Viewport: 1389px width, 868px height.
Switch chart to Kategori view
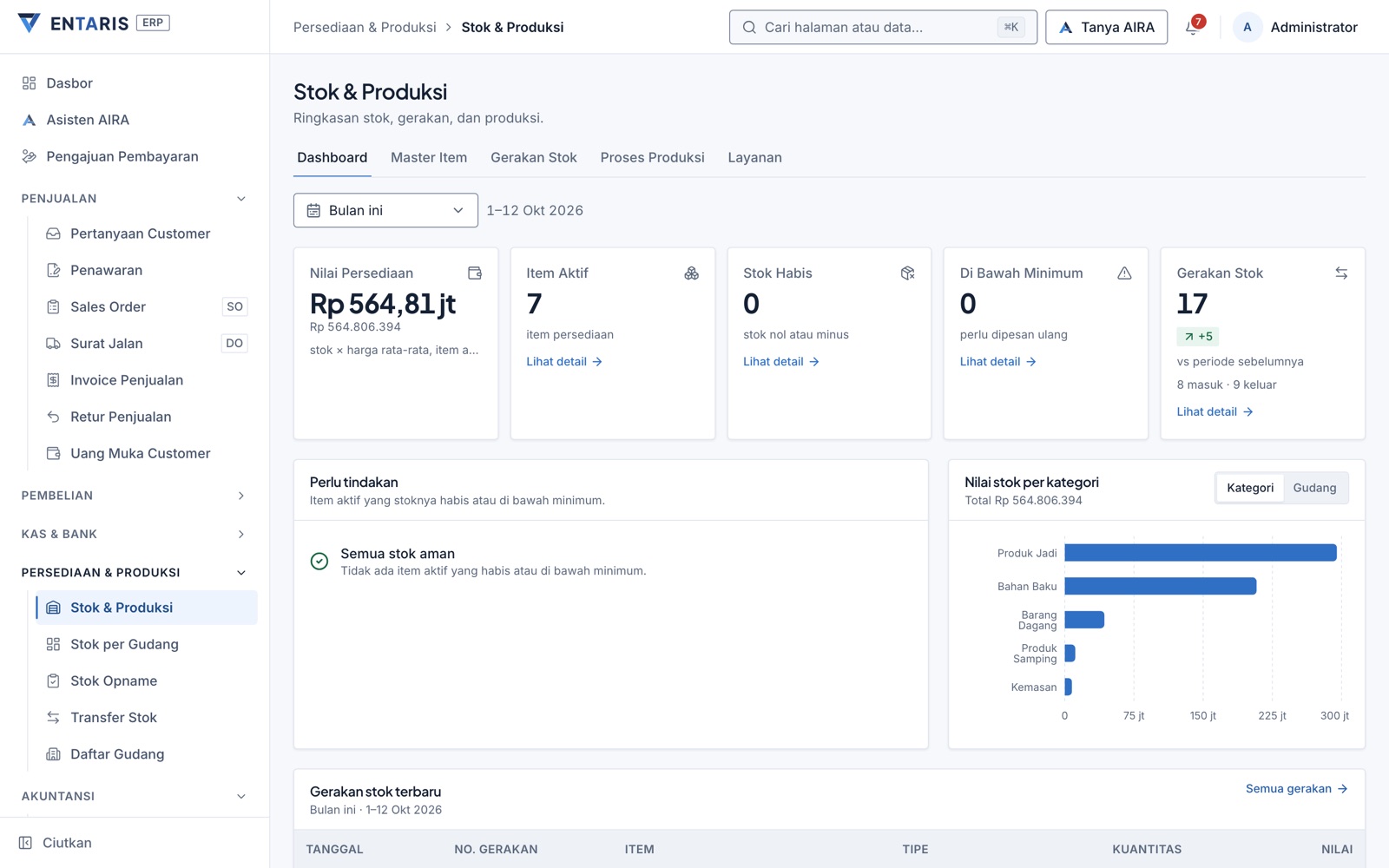pos(1250,488)
